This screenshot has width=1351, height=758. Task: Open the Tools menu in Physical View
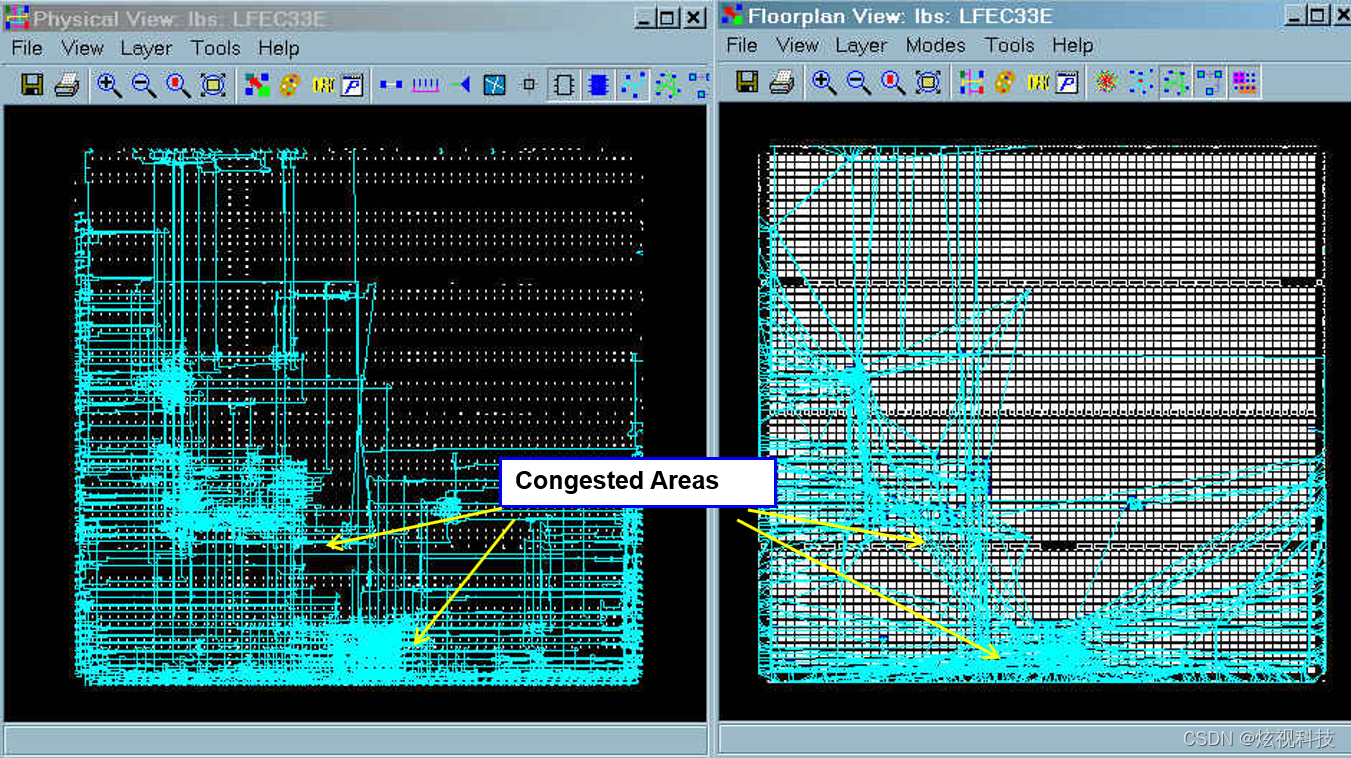click(x=216, y=48)
